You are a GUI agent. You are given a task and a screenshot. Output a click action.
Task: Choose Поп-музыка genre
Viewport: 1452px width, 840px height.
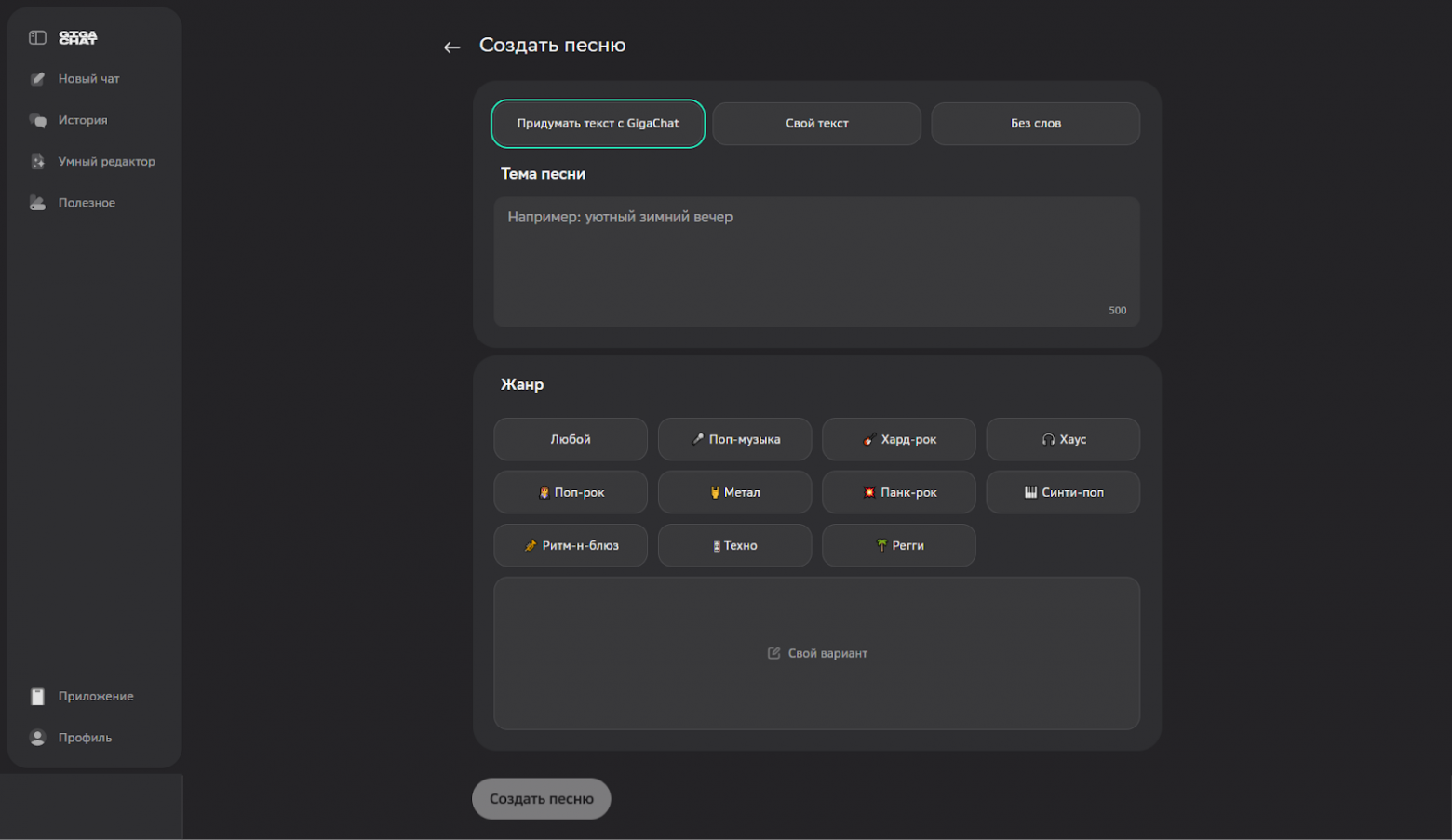pos(734,439)
